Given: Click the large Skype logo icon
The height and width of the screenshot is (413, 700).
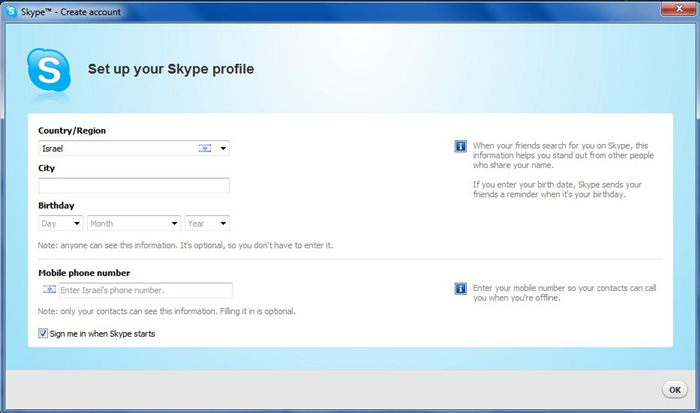Looking at the screenshot, I should click(x=49, y=70).
